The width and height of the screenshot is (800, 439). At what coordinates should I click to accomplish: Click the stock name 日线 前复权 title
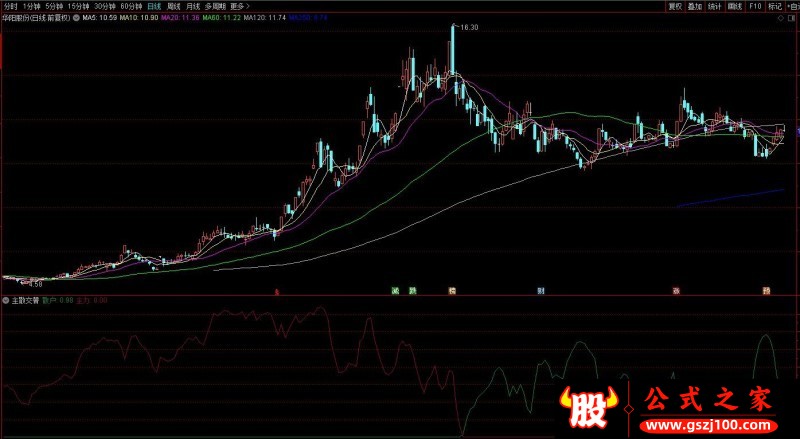tap(36, 18)
